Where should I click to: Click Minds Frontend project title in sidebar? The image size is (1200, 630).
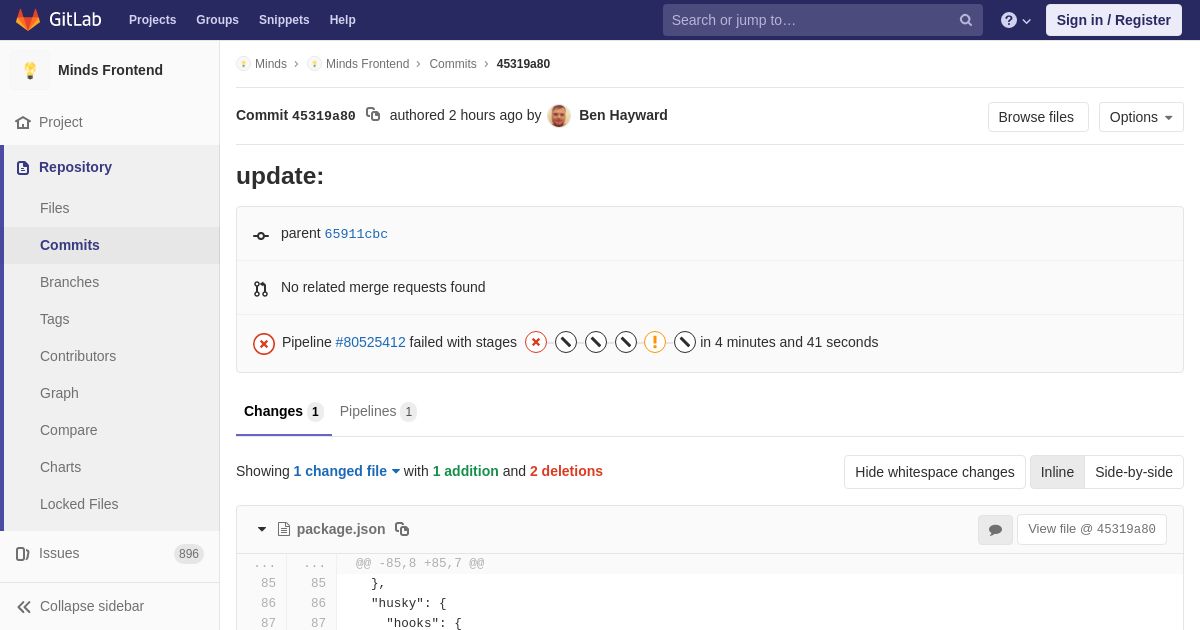(x=110, y=70)
